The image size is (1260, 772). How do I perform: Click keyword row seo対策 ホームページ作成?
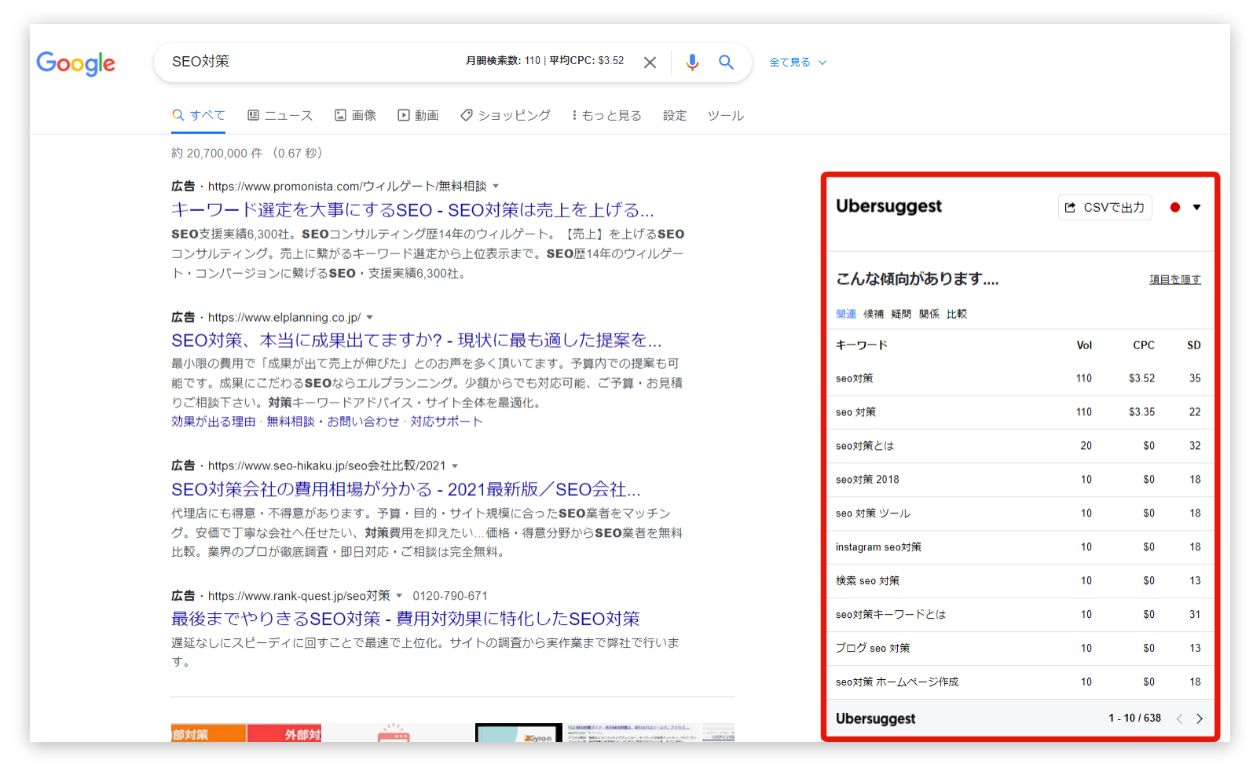tap(1019, 682)
